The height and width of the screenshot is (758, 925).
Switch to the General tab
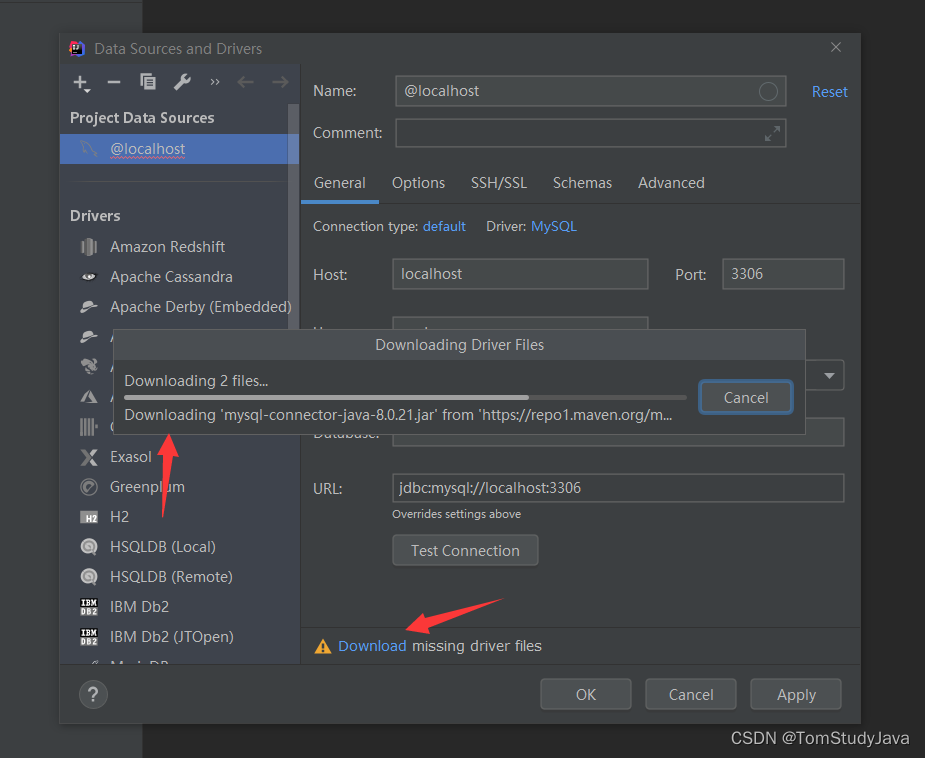[x=340, y=183]
